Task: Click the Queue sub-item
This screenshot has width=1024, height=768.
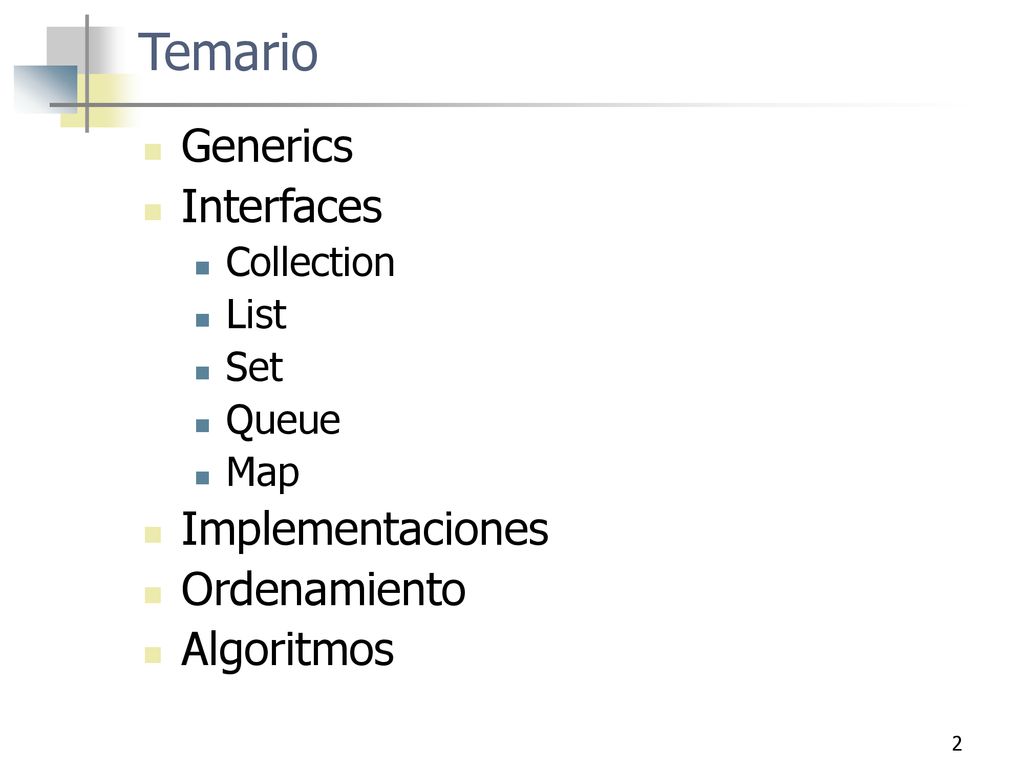Action: (x=283, y=421)
